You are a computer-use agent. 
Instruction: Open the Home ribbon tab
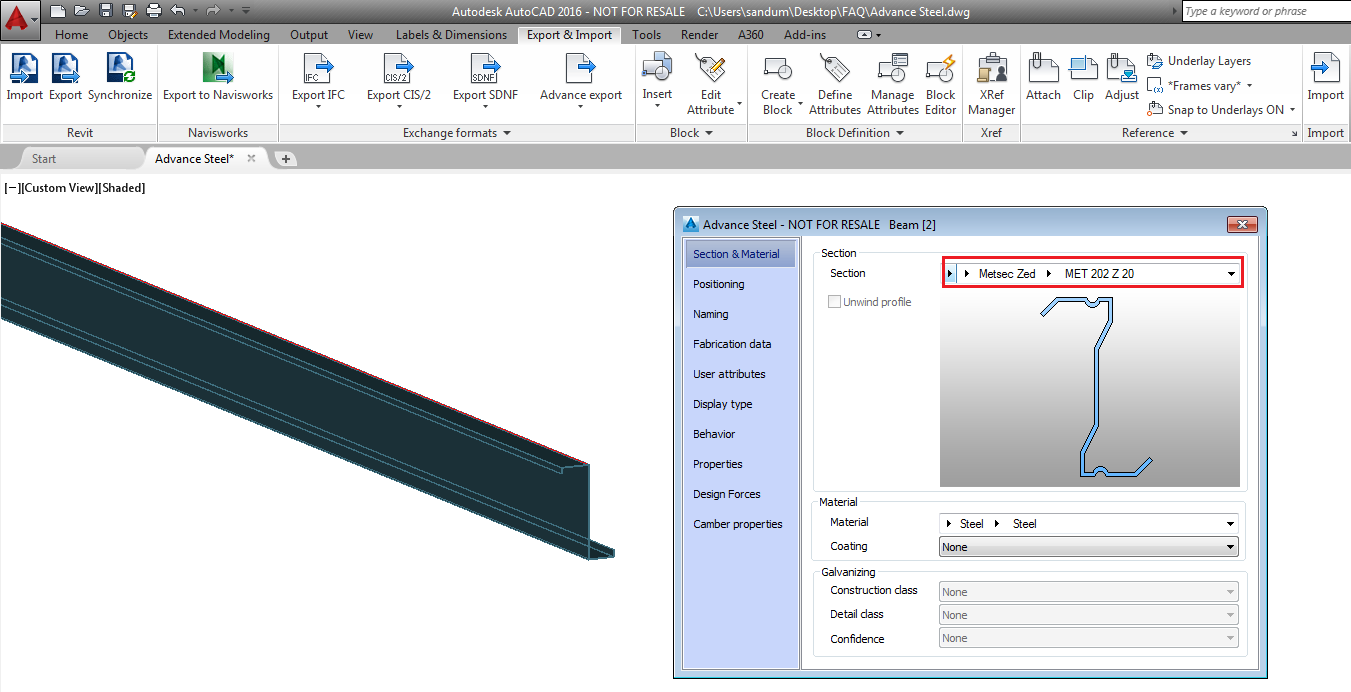pyautogui.click(x=72, y=35)
